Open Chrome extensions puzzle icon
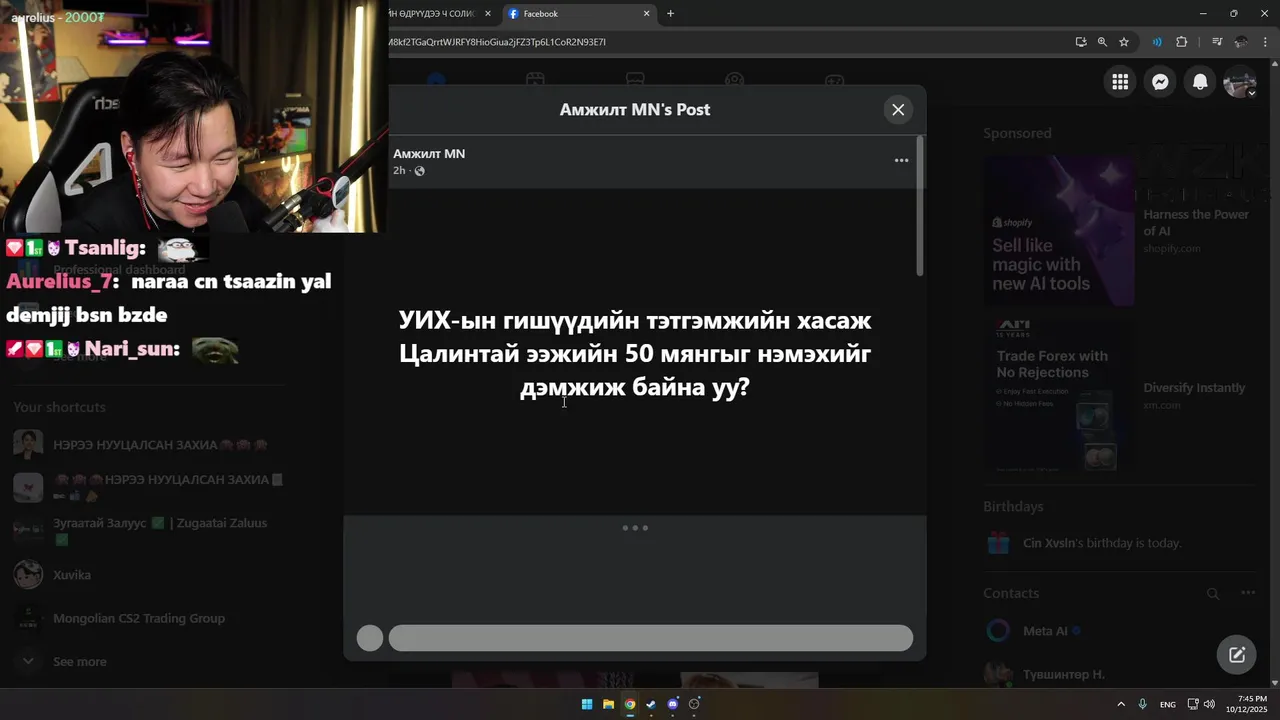This screenshot has height=720, width=1280. (x=1181, y=42)
